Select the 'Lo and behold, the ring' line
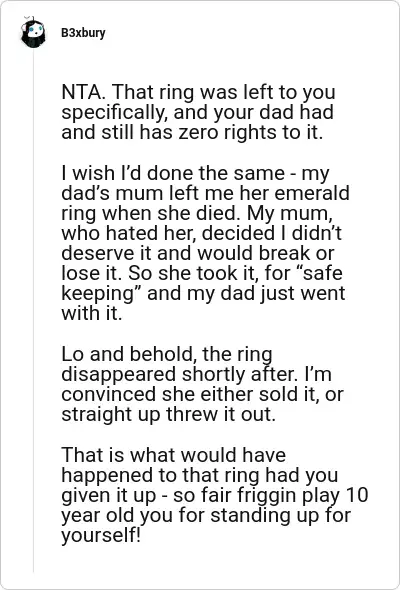 coord(166,354)
